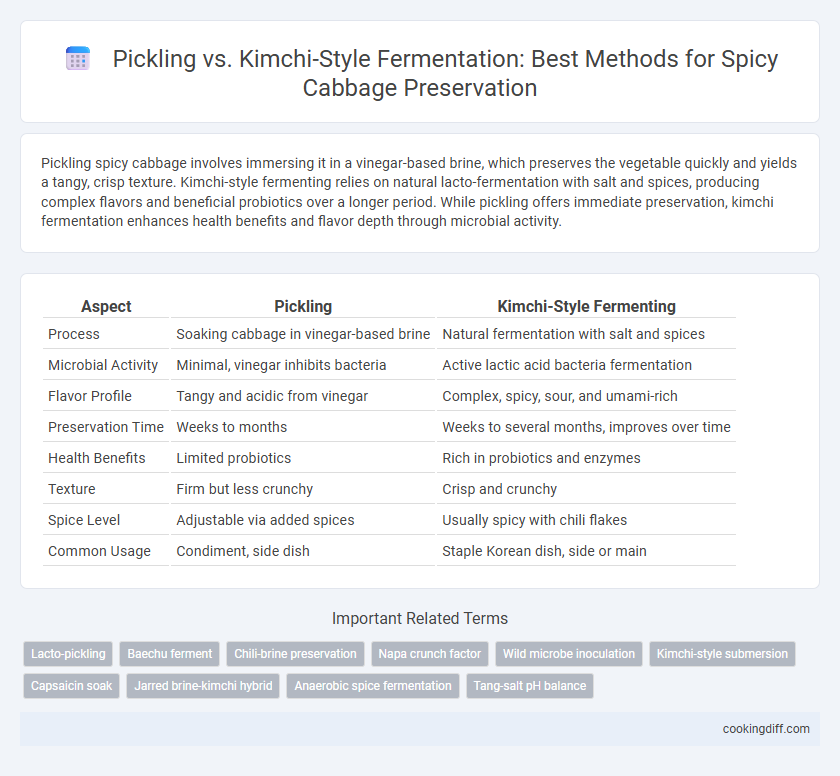Click the Important Related Terms heading
840x776 pixels.
(420, 619)
